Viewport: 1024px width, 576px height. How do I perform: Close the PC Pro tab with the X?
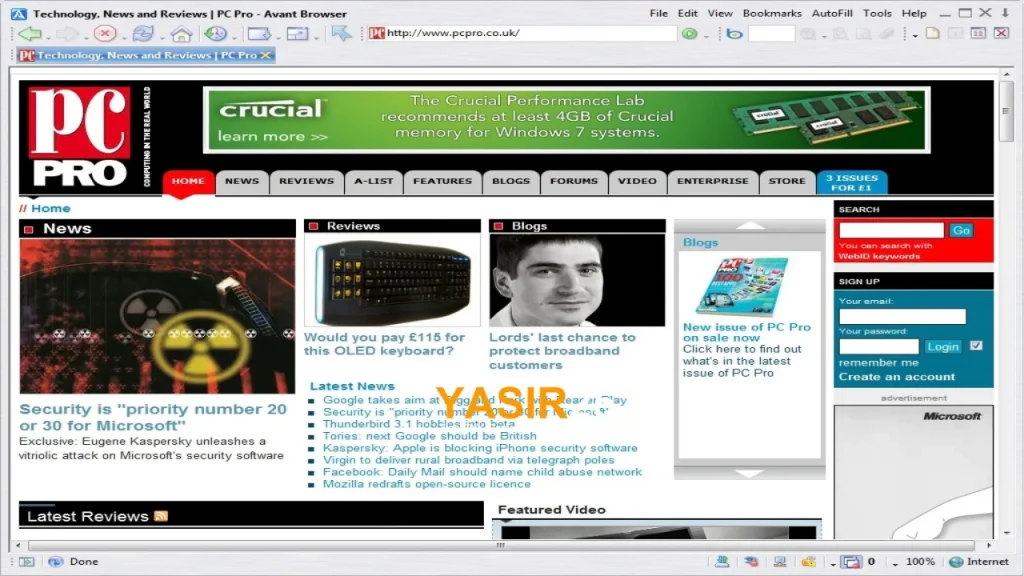(265, 56)
